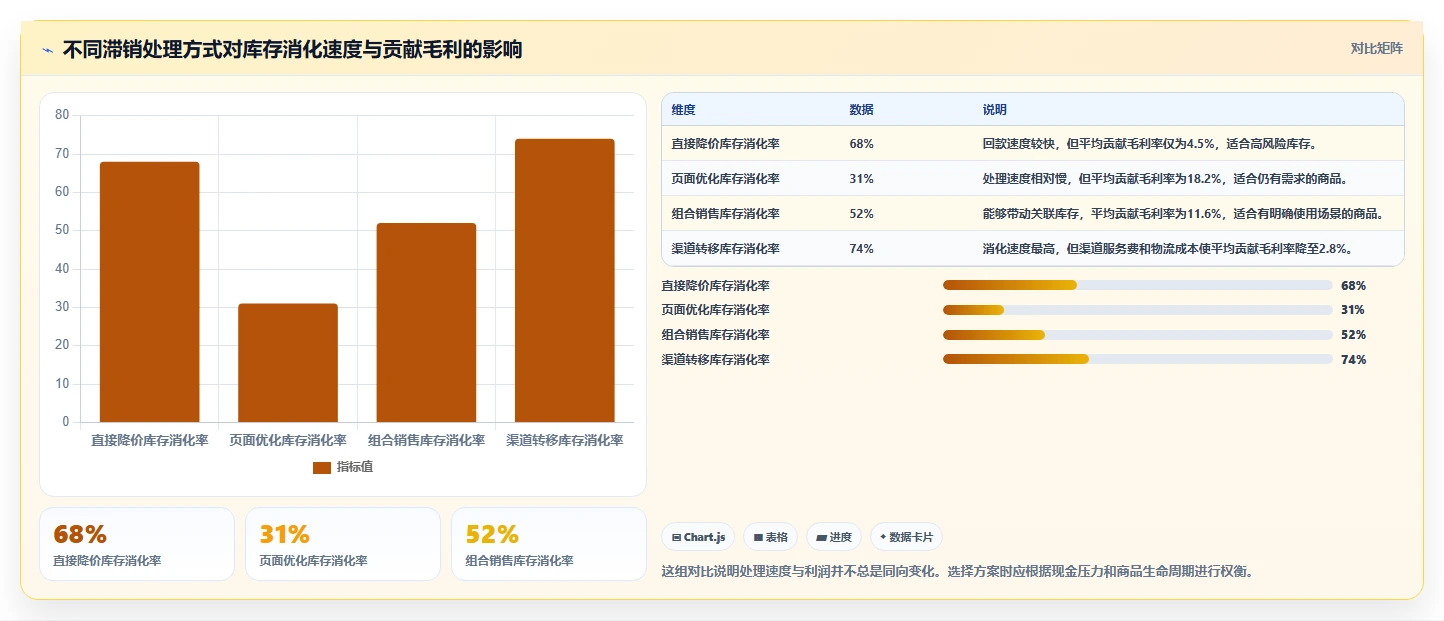Click the 直接降价库存消化率 x-axis label
Viewport: 1444px width, 621px height.
149,440
